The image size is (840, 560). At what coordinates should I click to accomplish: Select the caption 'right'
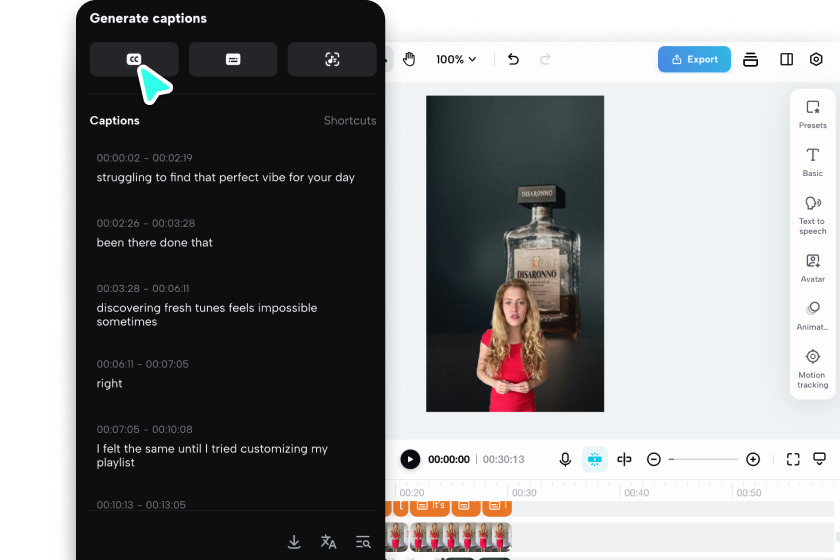[109, 384]
